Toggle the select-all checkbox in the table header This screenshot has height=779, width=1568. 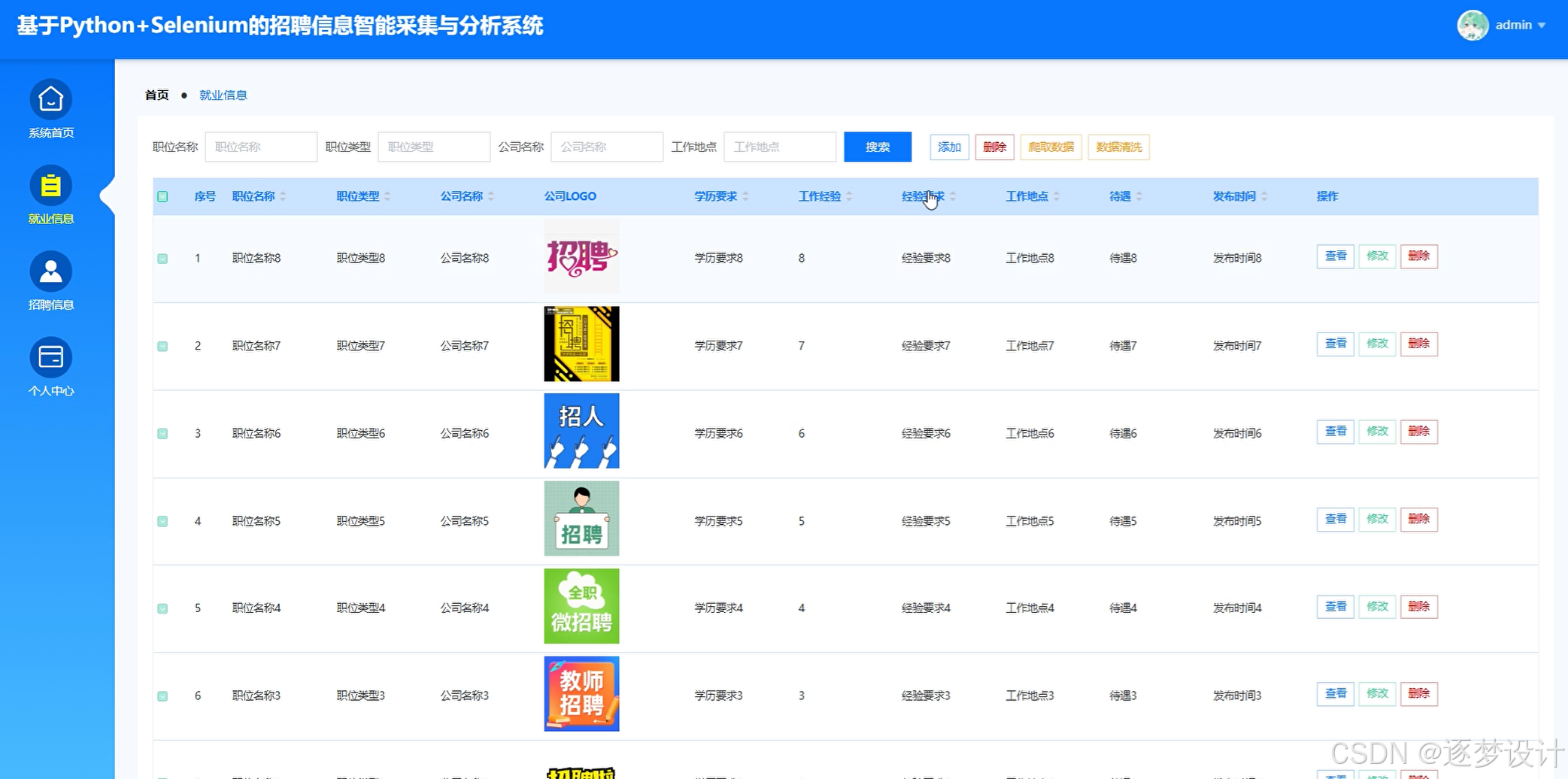[x=162, y=196]
